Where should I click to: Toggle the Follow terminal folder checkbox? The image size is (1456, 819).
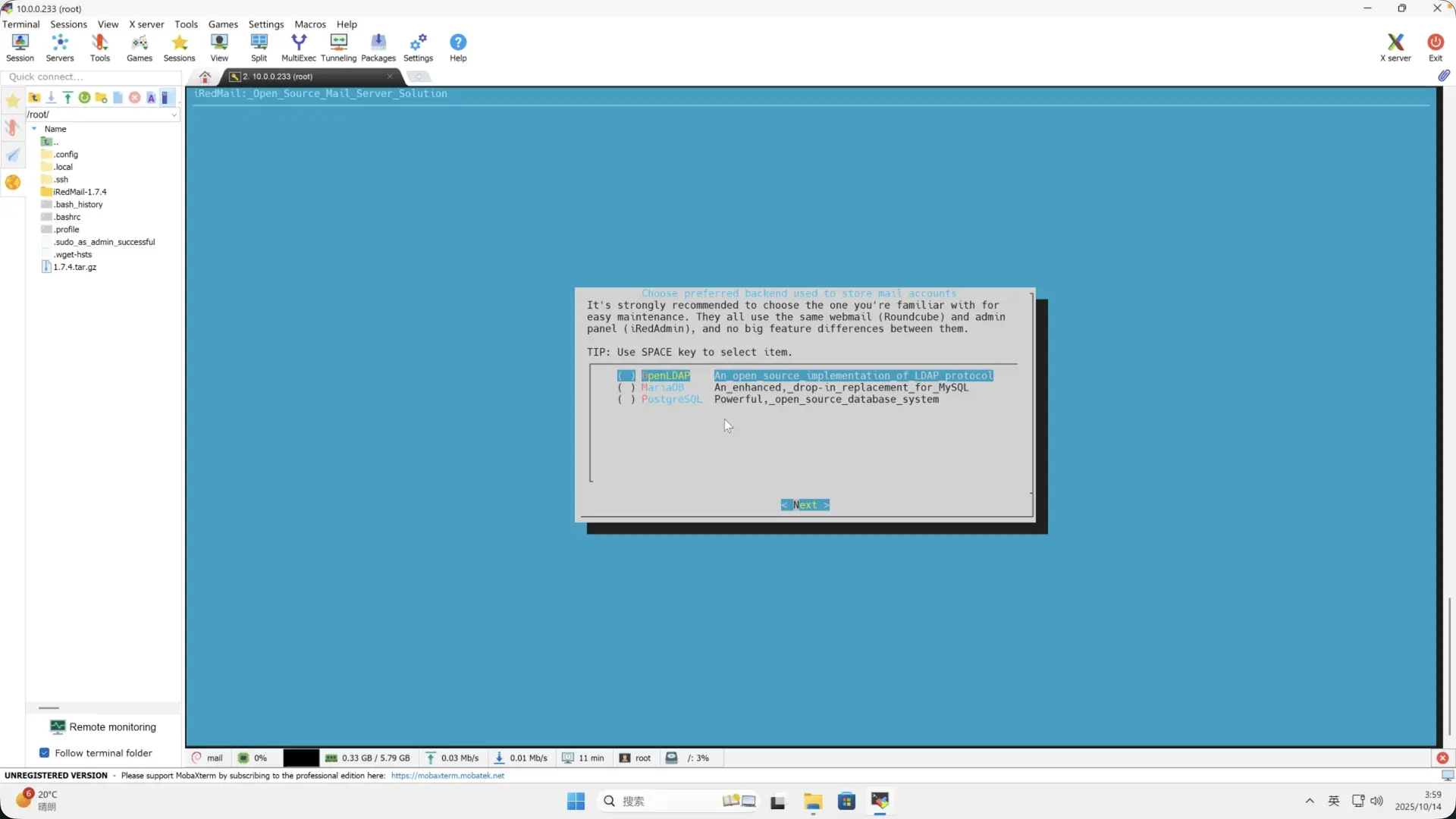point(45,753)
